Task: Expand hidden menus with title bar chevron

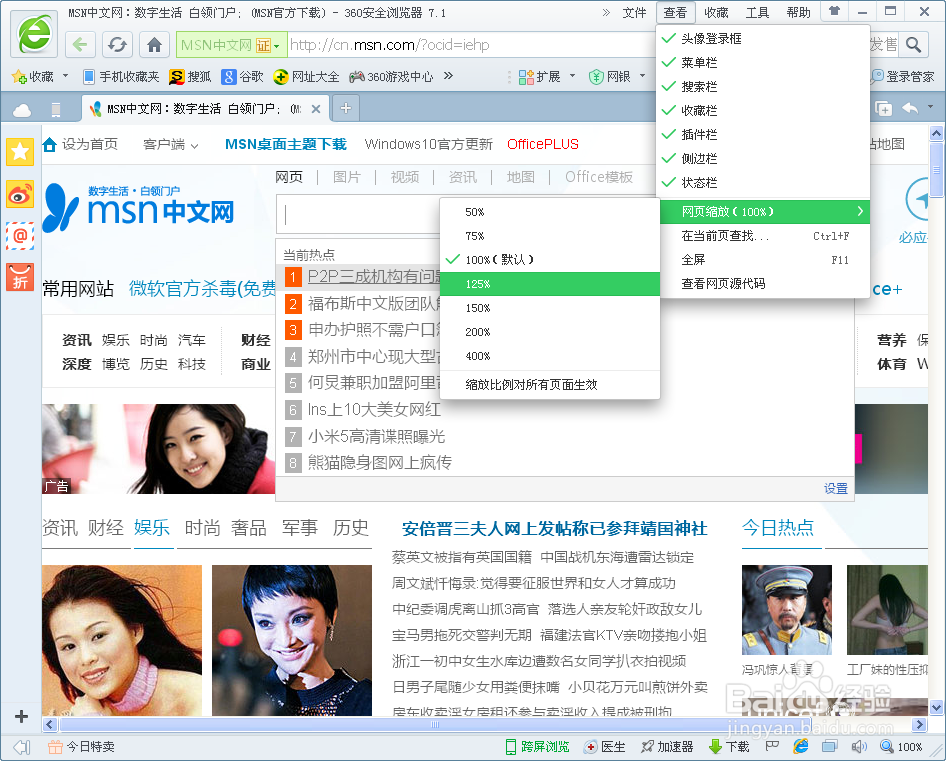Action: [x=606, y=12]
